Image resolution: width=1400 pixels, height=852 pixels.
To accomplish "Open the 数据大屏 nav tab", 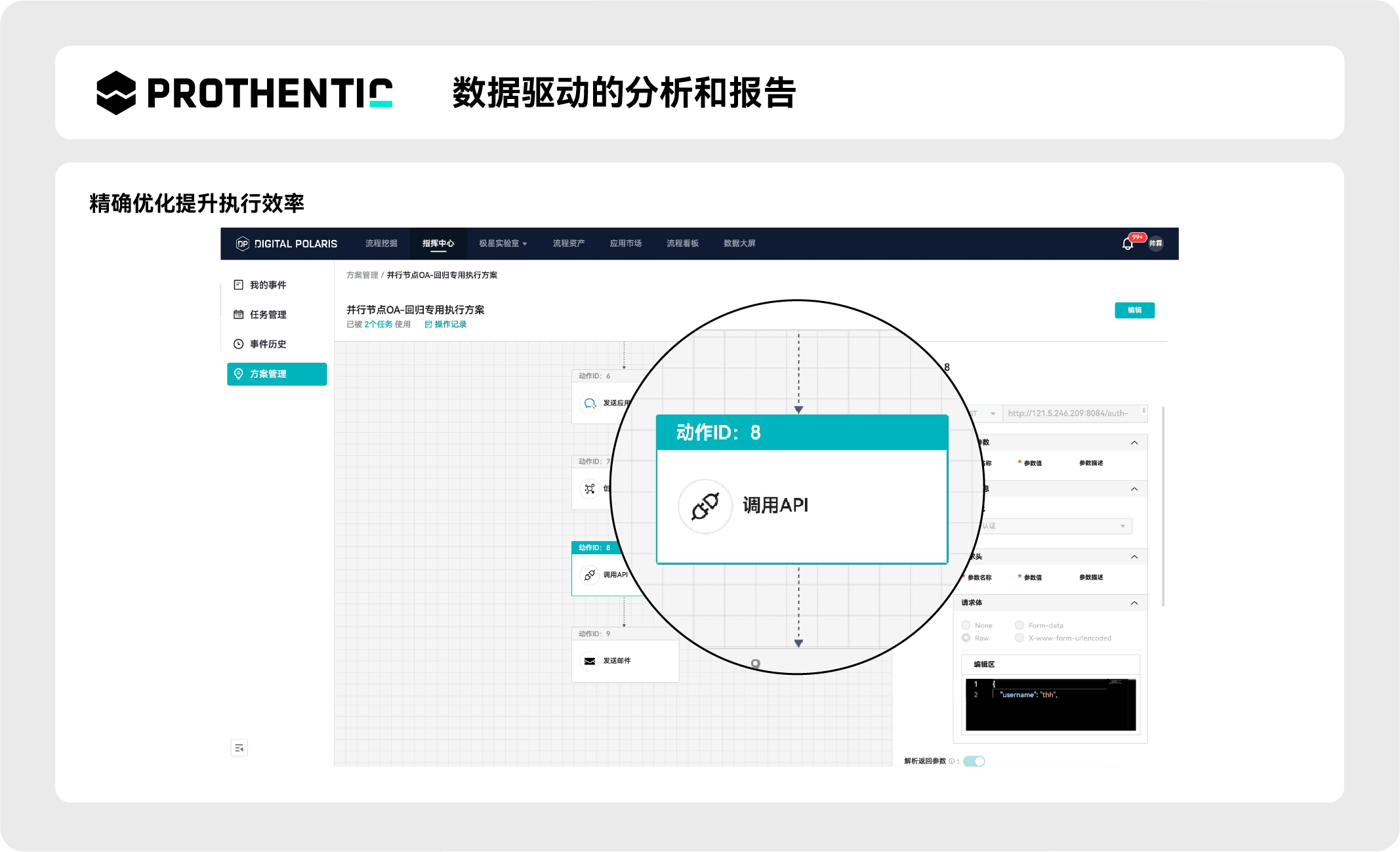I will click(739, 243).
